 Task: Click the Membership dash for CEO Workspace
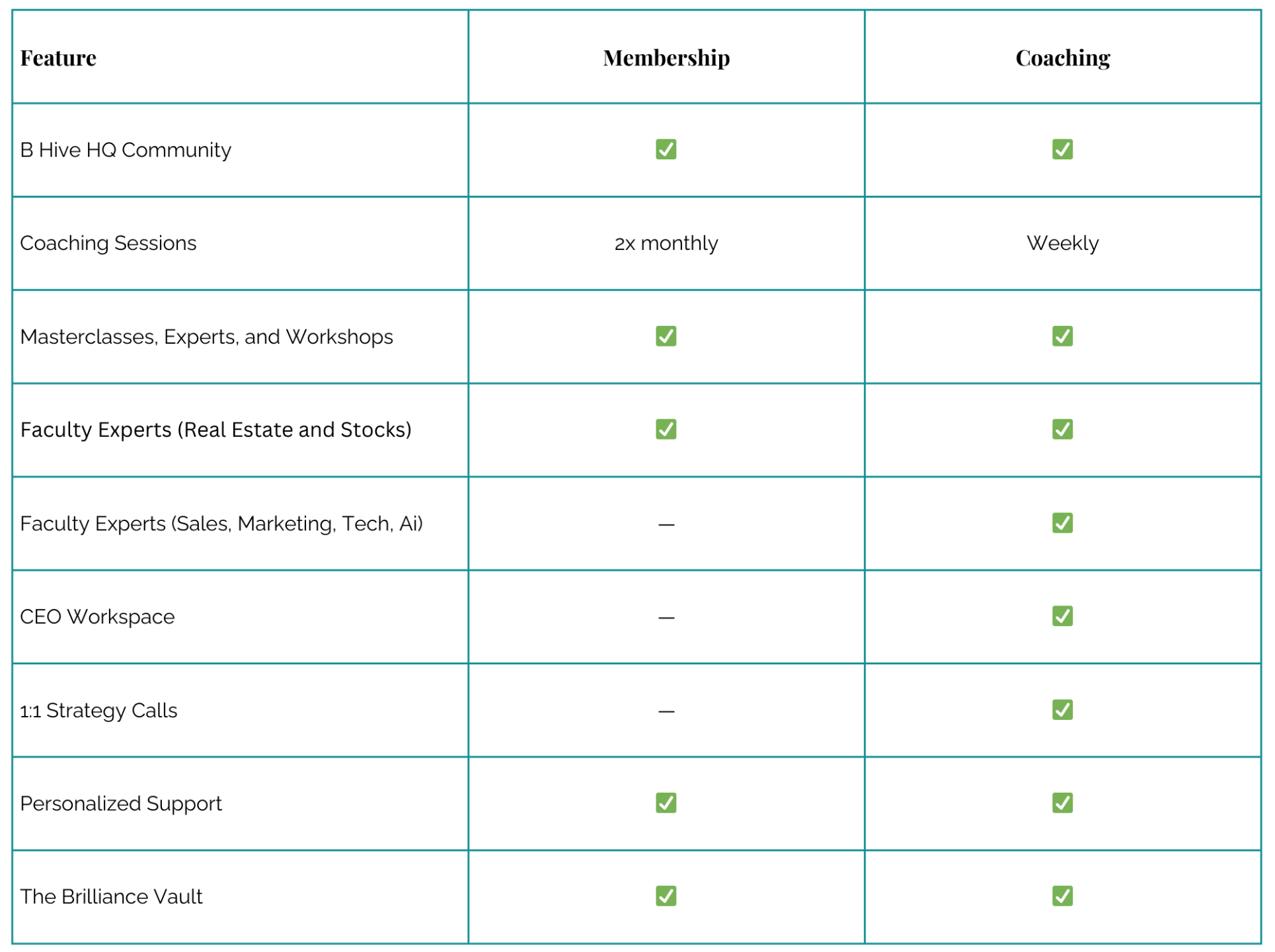666,618
